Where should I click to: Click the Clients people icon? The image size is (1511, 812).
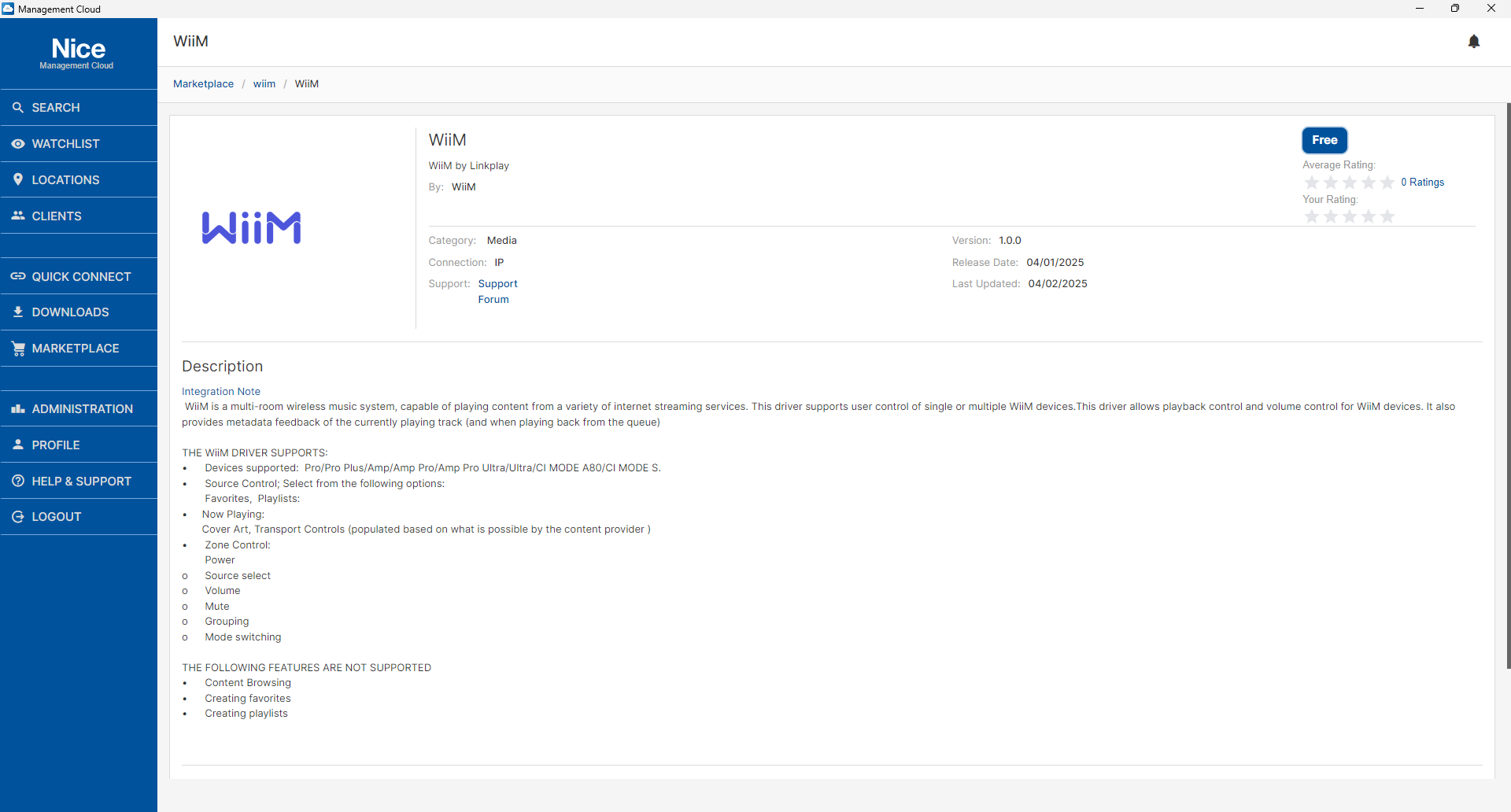(18, 216)
